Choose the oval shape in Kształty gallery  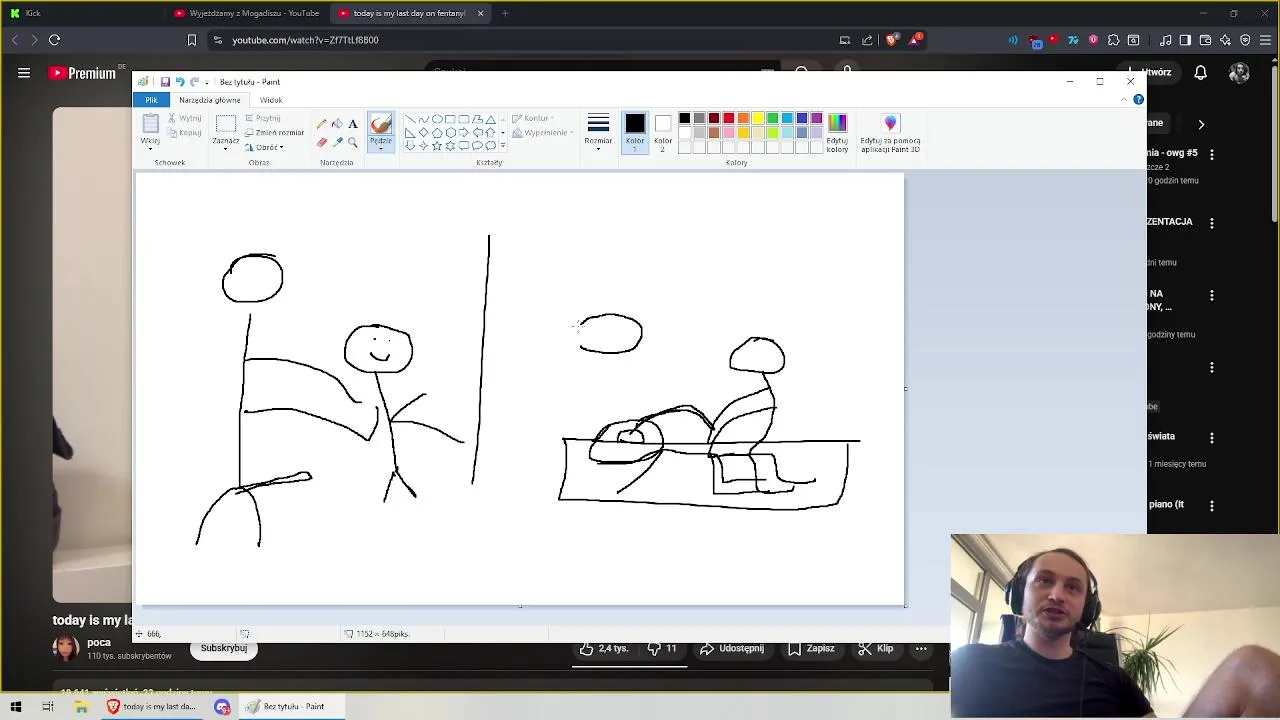[437, 119]
